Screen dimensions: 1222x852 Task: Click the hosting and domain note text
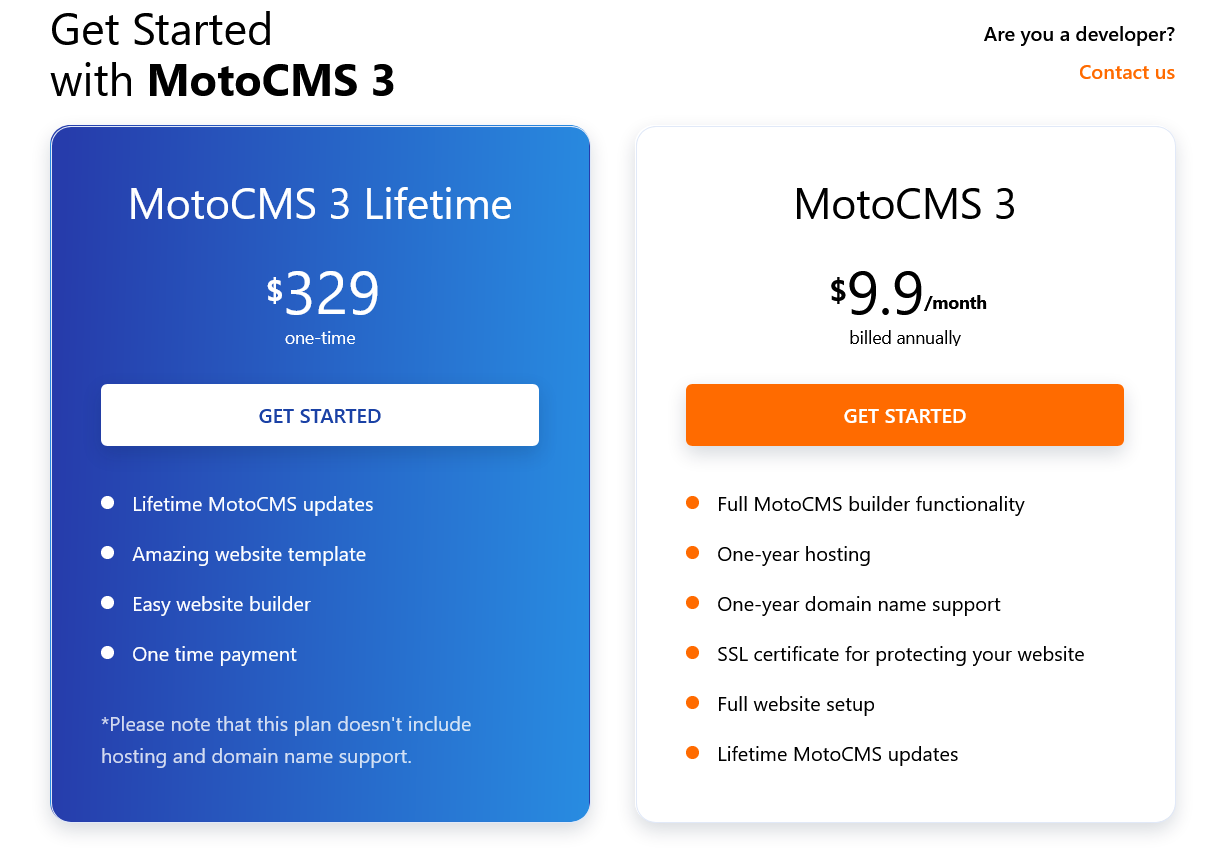click(x=286, y=740)
